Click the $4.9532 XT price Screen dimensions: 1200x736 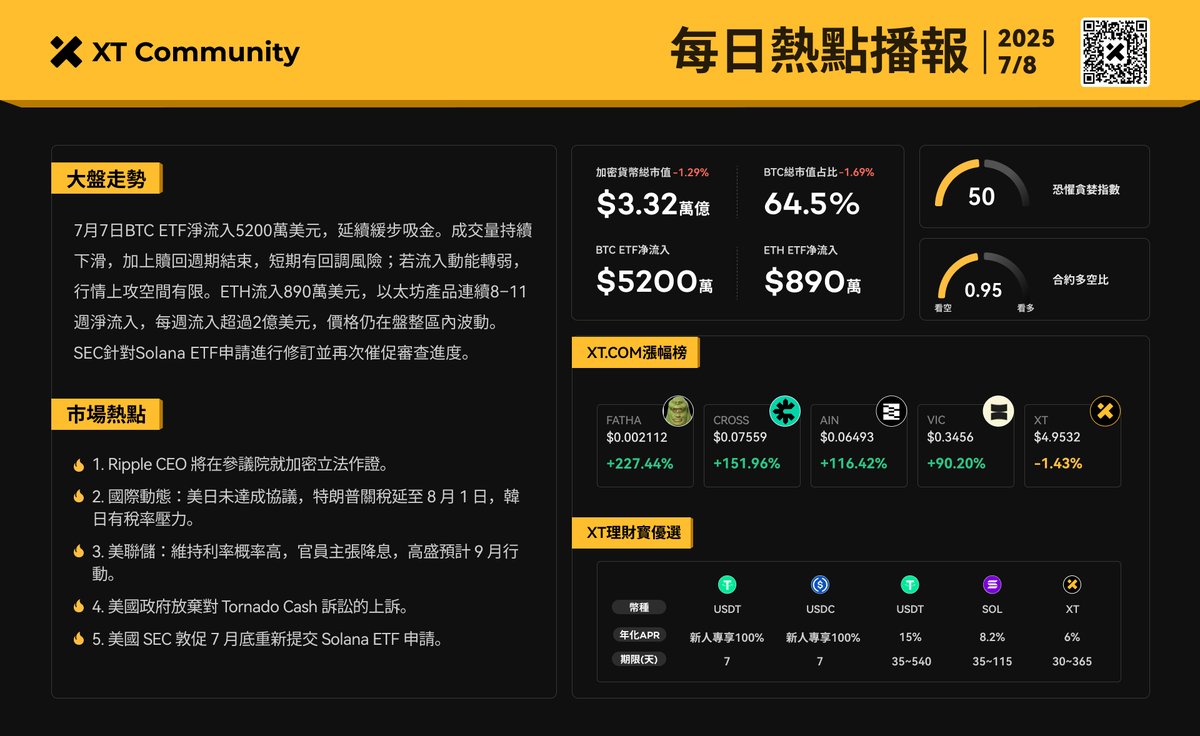(1058, 437)
